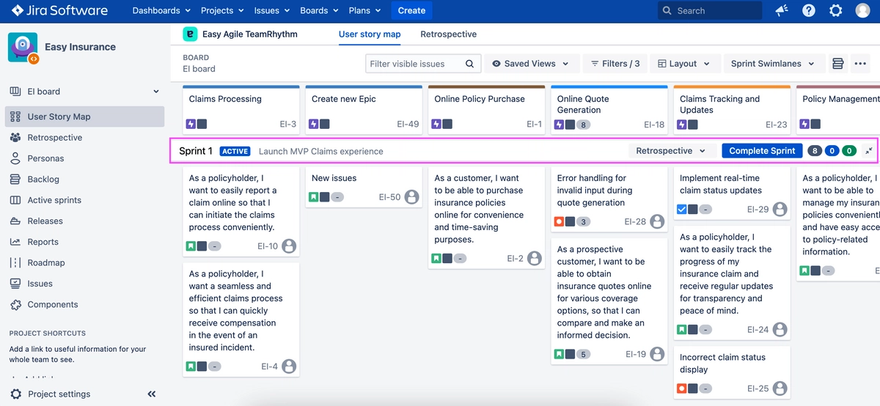Screen dimensions: 880x406
Task: Open the Plans dropdown menu
Action: pos(365,11)
